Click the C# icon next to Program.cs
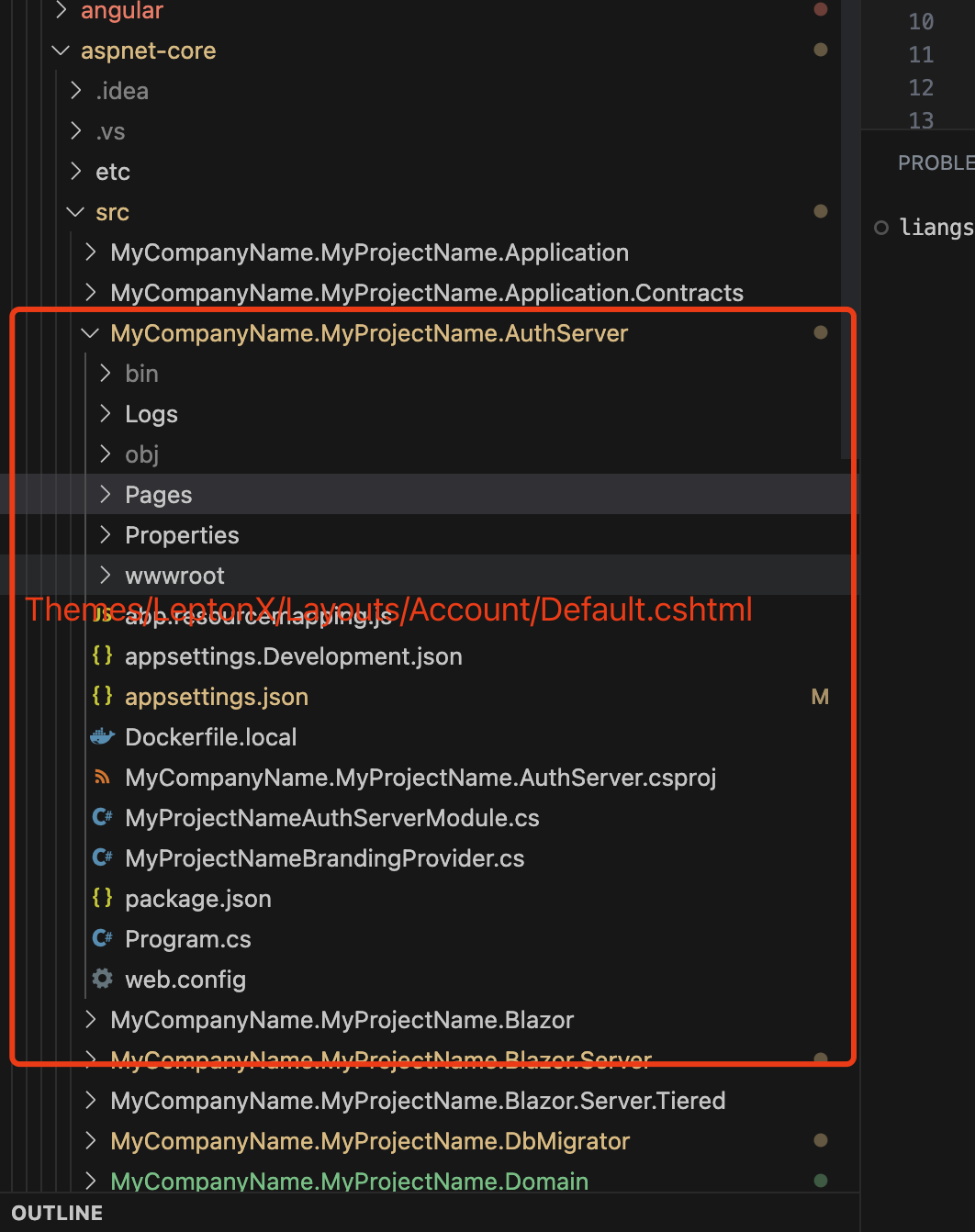This screenshot has width=975, height=1232. [102, 939]
